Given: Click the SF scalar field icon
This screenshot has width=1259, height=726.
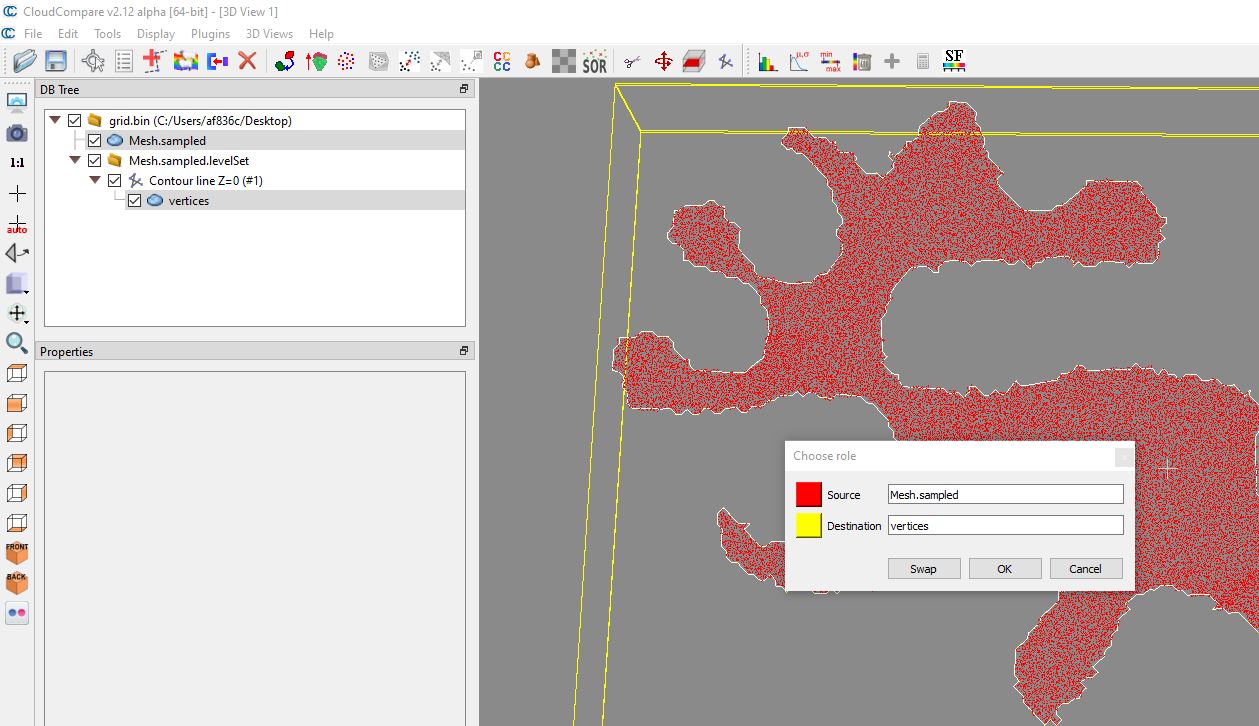Looking at the screenshot, I should click(x=954, y=62).
